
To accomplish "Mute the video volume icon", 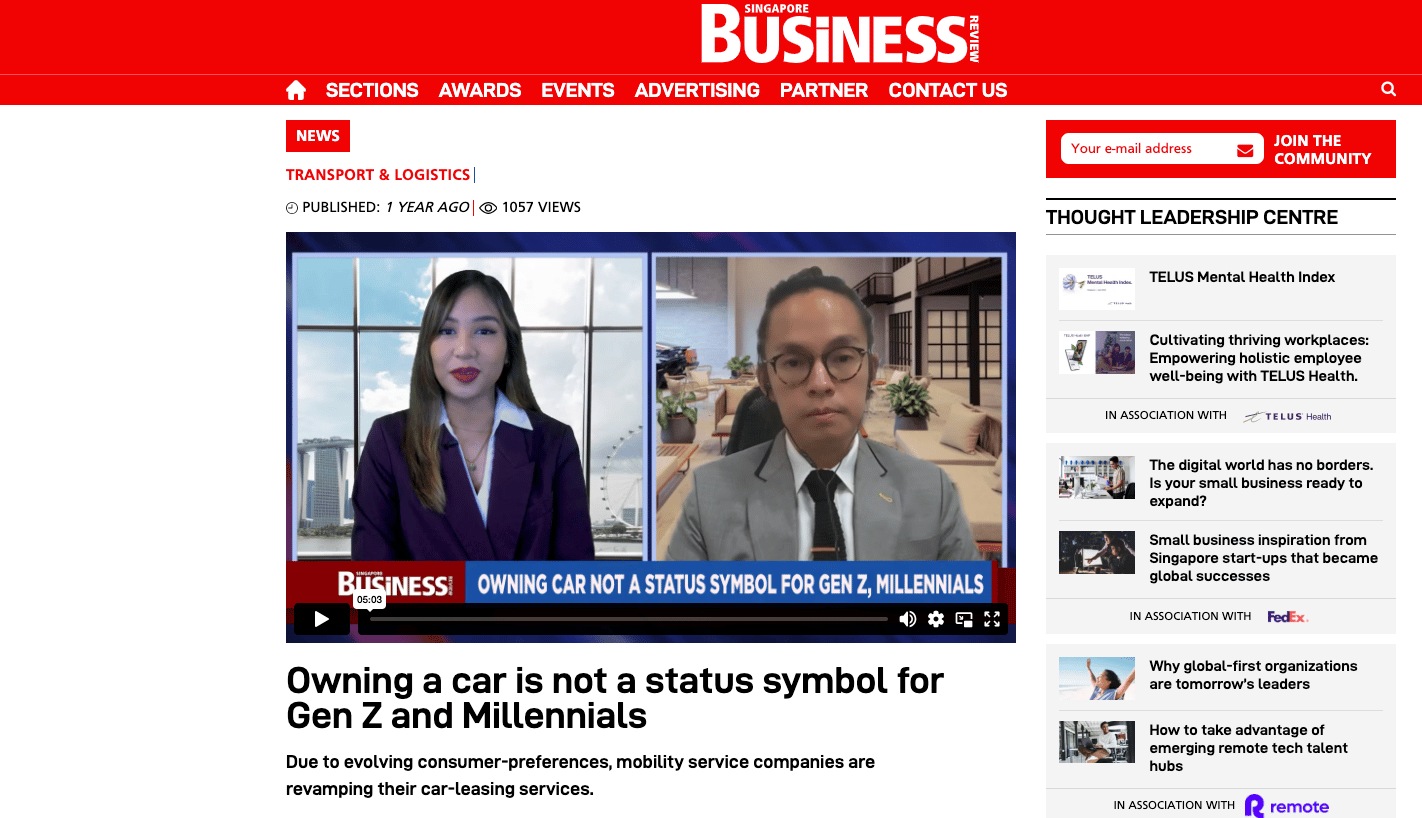I will (x=908, y=619).
